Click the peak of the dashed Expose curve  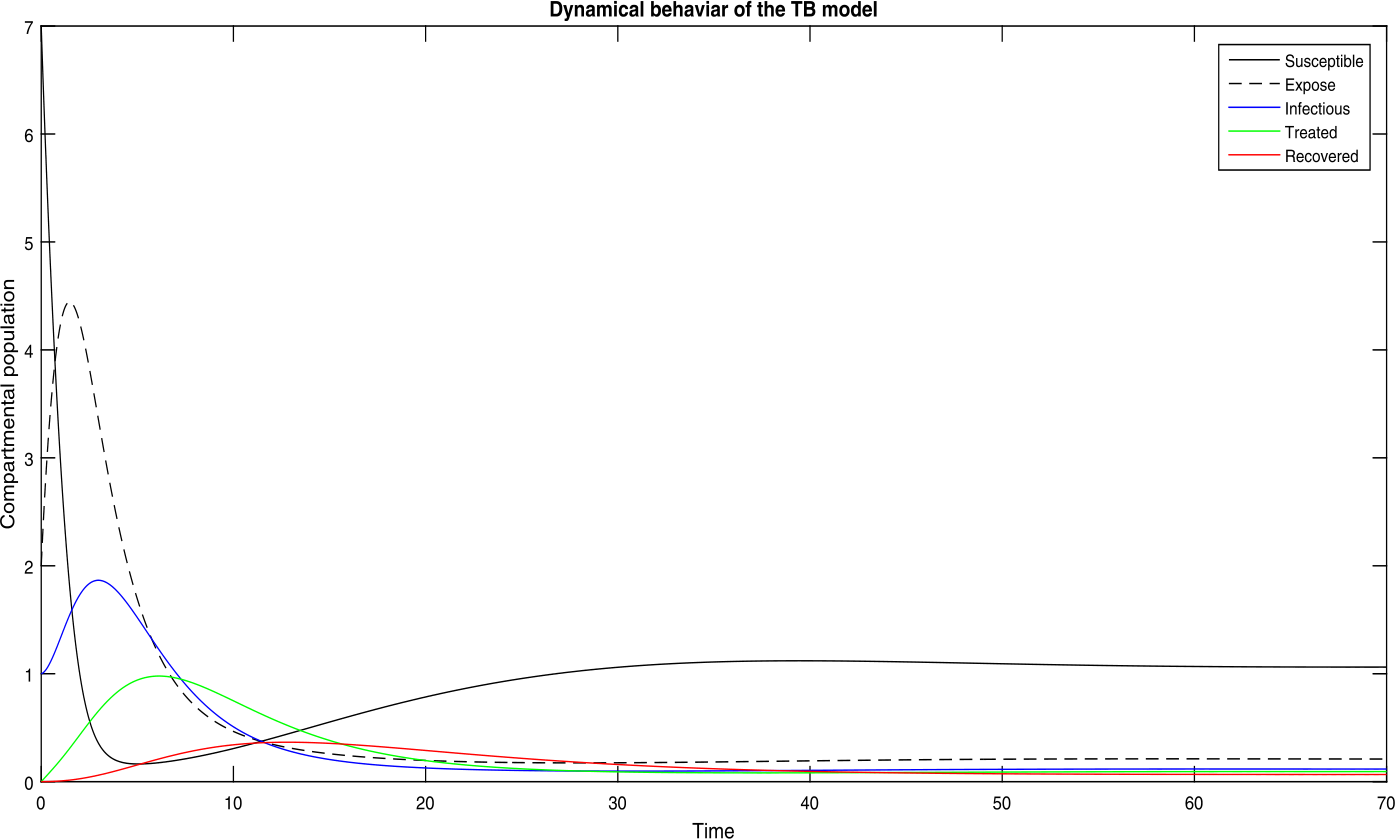(69, 303)
